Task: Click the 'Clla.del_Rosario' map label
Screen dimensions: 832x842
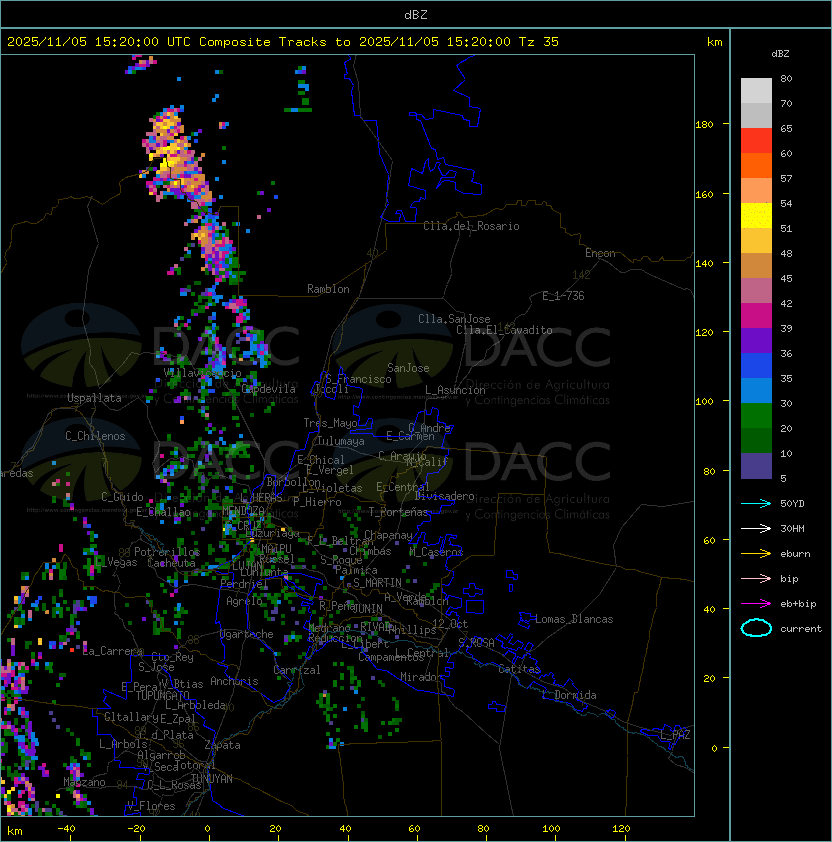Action: click(471, 226)
